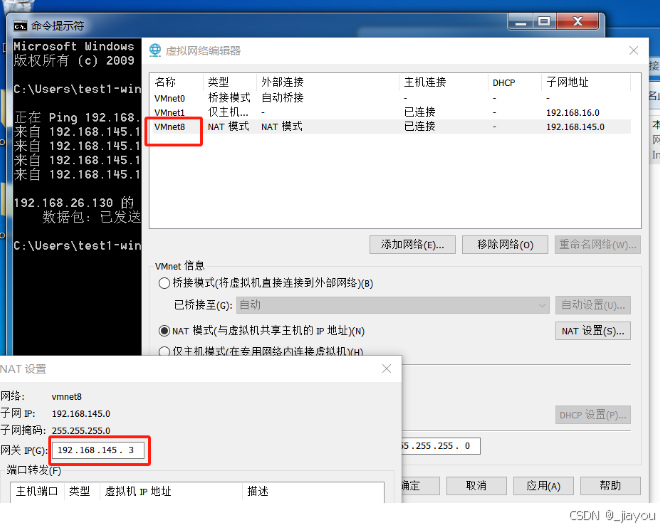Screen dimensions: 660x529
Task: Select the VMnet0 network row
Action: pos(390,98)
